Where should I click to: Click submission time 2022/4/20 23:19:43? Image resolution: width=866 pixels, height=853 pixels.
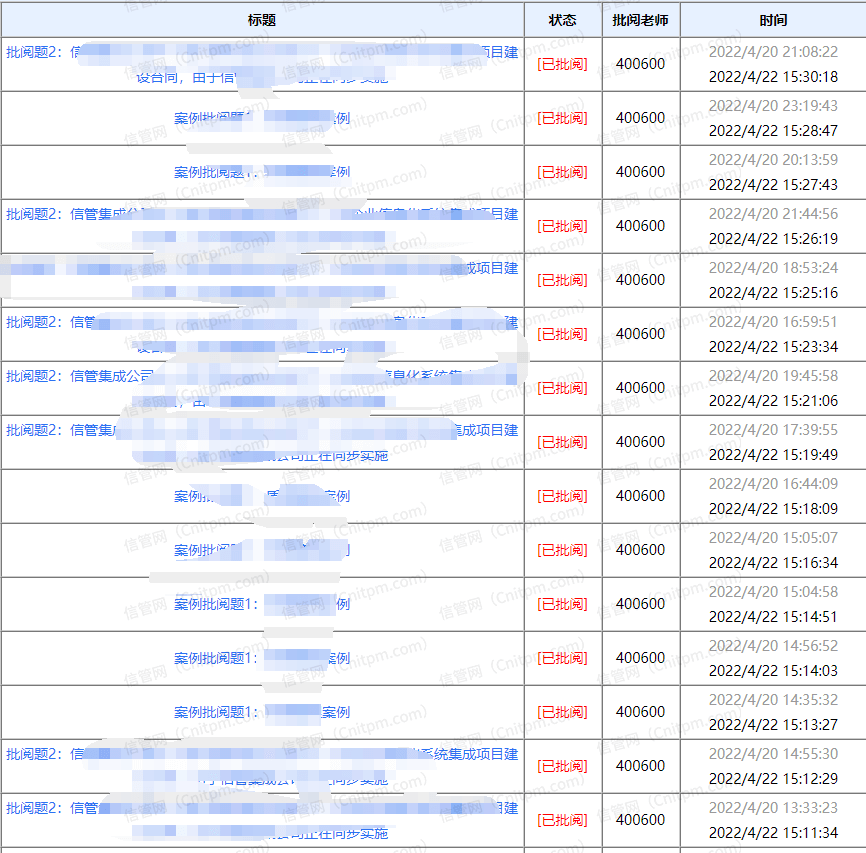[773, 106]
